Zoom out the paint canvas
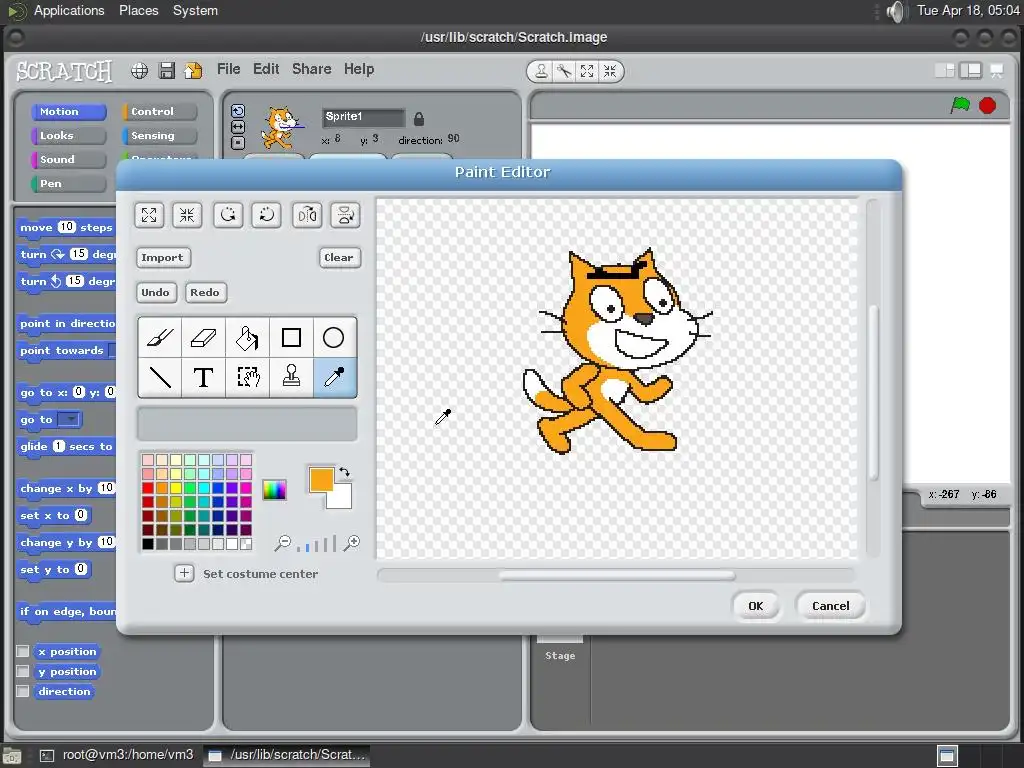The height and width of the screenshot is (768, 1024). tap(283, 543)
